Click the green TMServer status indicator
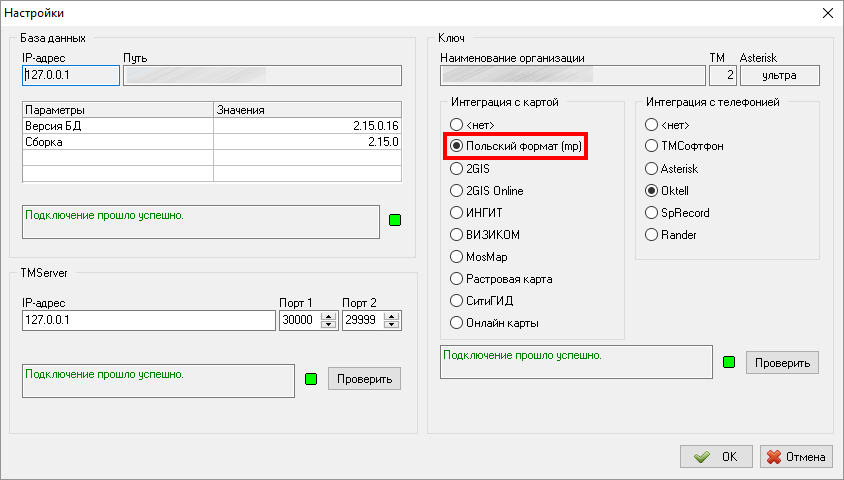844x480 pixels. tap(310, 379)
